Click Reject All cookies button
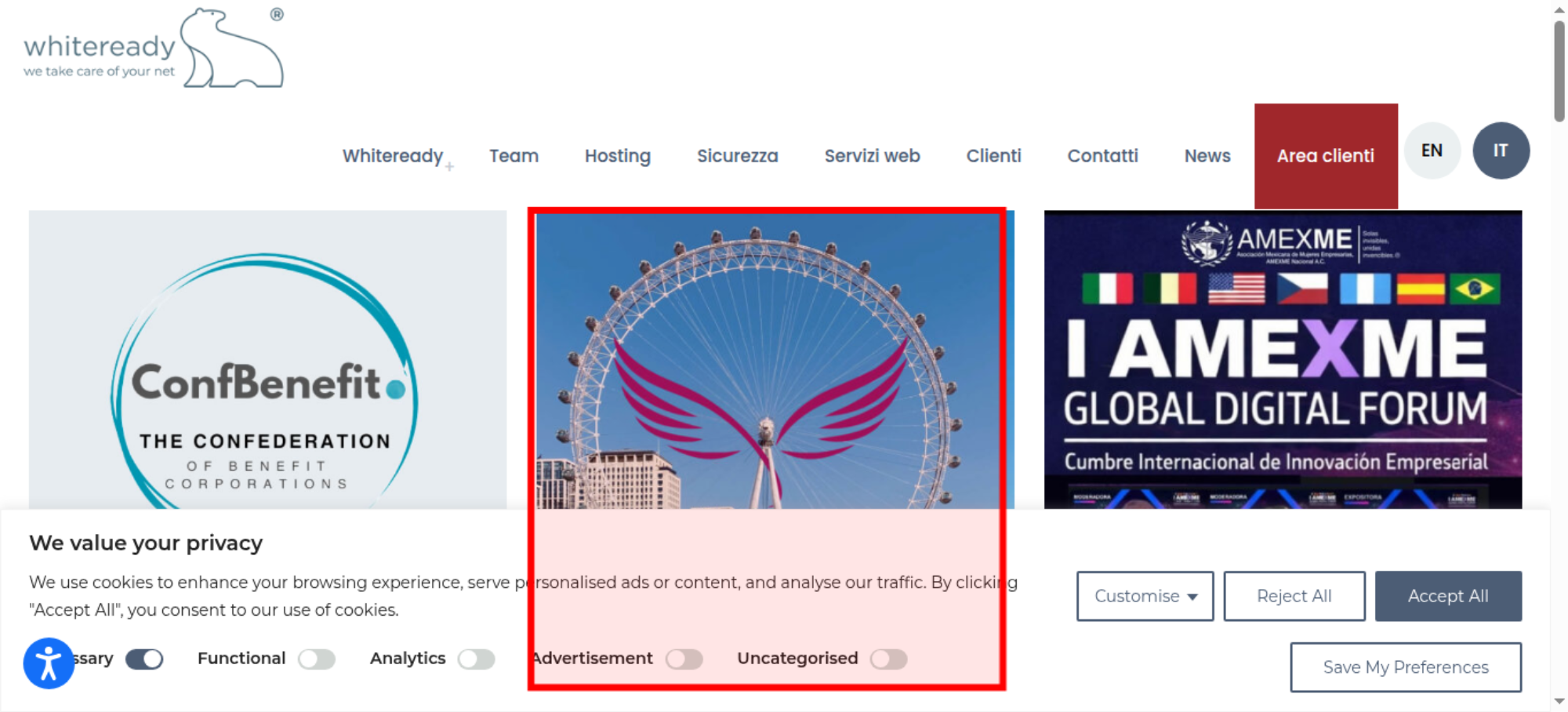This screenshot has width=1568, height=712. click(1294, 596)
